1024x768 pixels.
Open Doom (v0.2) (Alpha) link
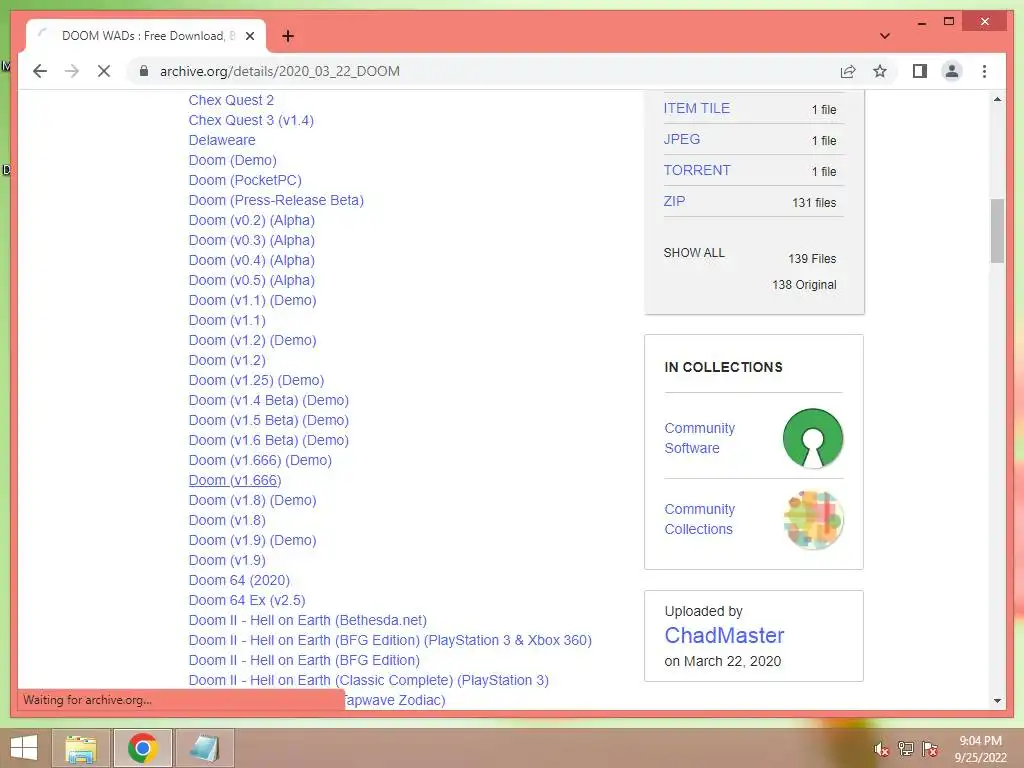point(251,220)
